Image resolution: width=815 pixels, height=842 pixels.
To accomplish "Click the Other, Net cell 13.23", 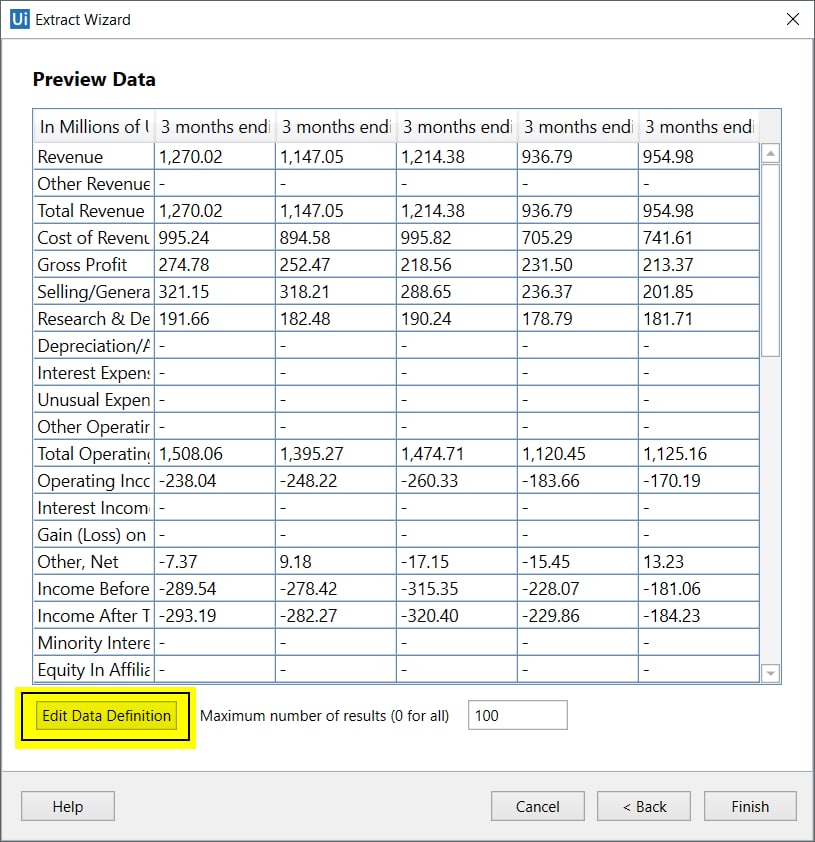I will pyautogui.click(x=699, y=561).
